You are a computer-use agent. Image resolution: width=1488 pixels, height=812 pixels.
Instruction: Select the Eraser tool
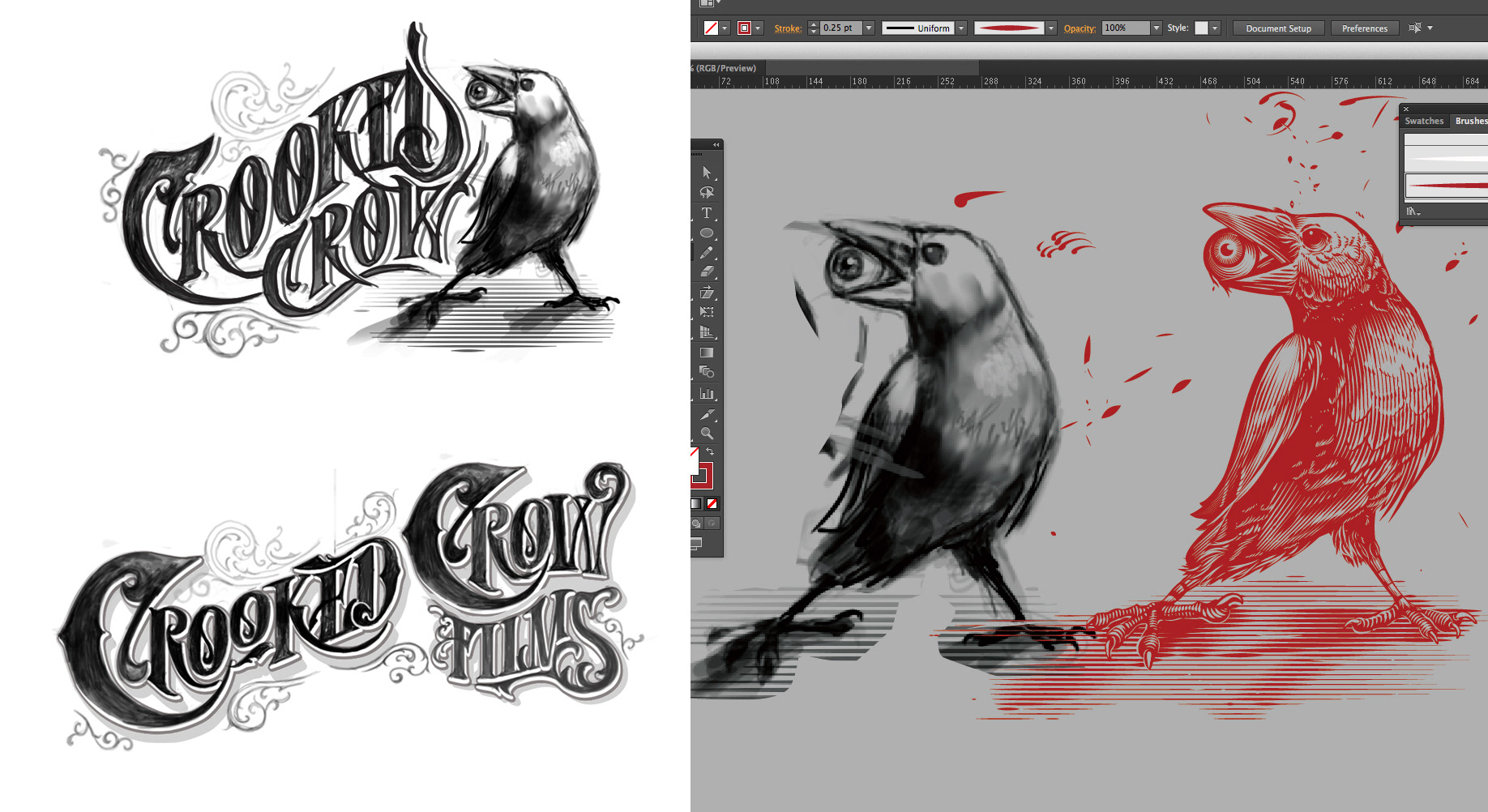[707, 271]
